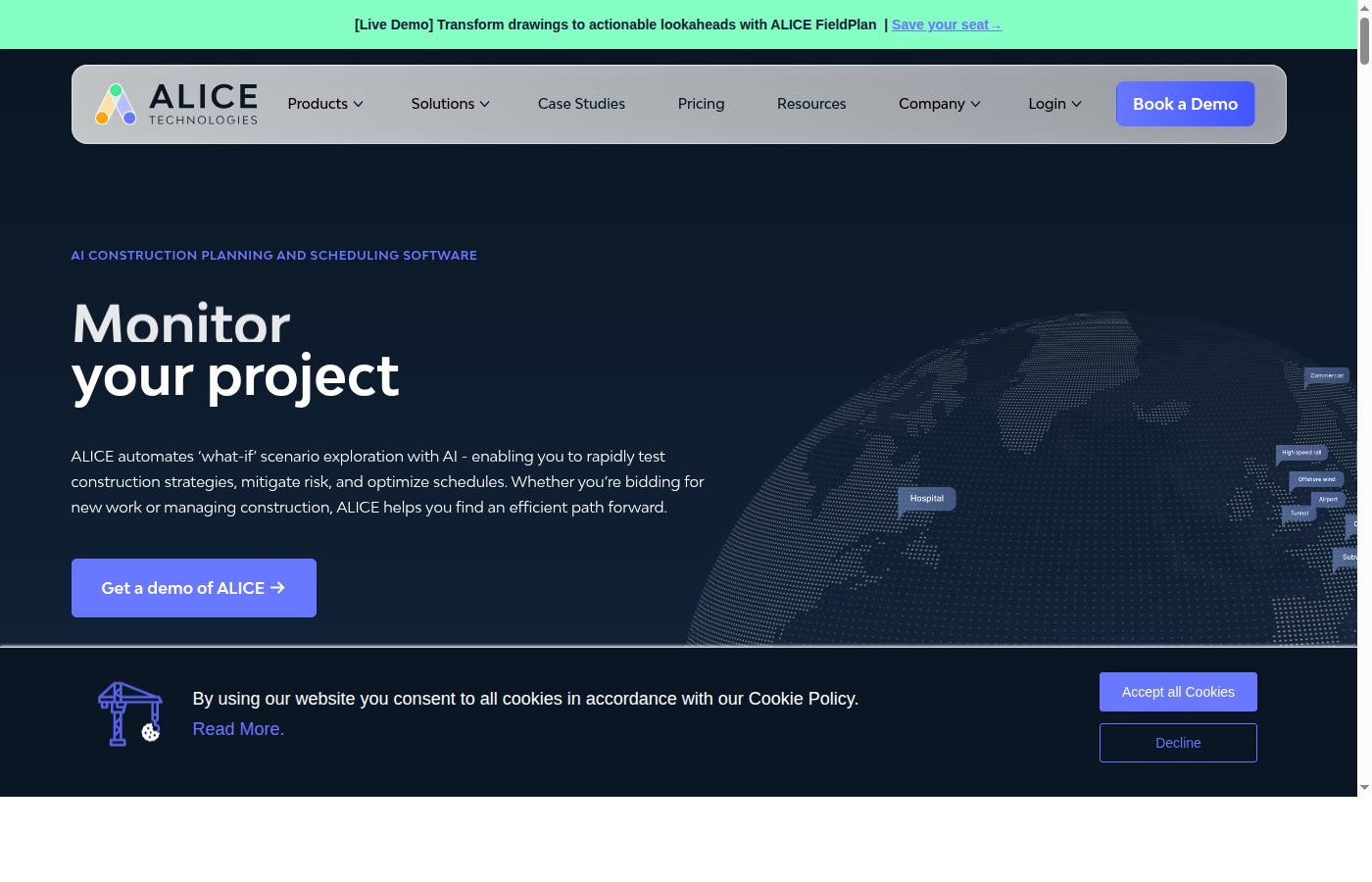Screen dimensions: 1372x882
Task: Click Get a demo of ALICE button
Action: coord(194,588)
